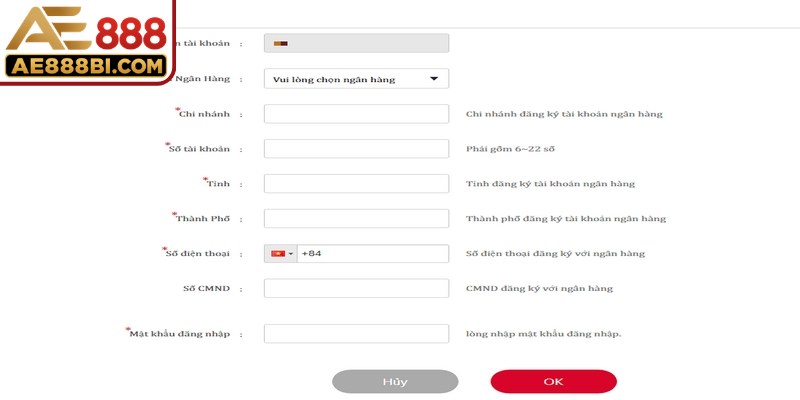Open the bank selection dropdown

tap(356, 79)
